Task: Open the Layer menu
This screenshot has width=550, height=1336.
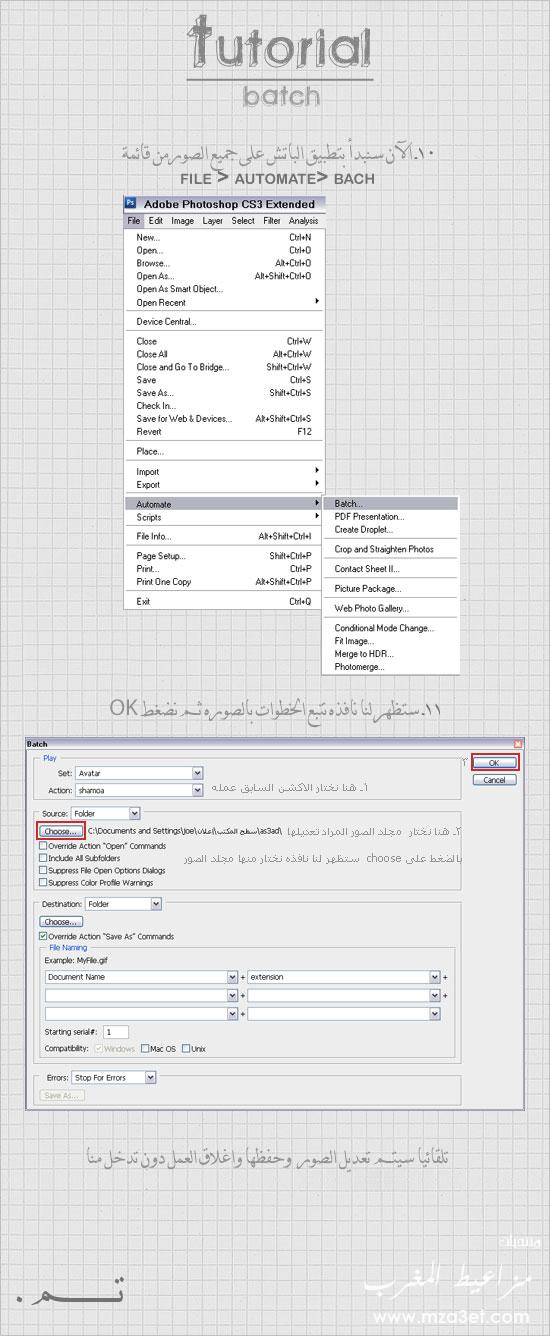Action: click(213, 221)
